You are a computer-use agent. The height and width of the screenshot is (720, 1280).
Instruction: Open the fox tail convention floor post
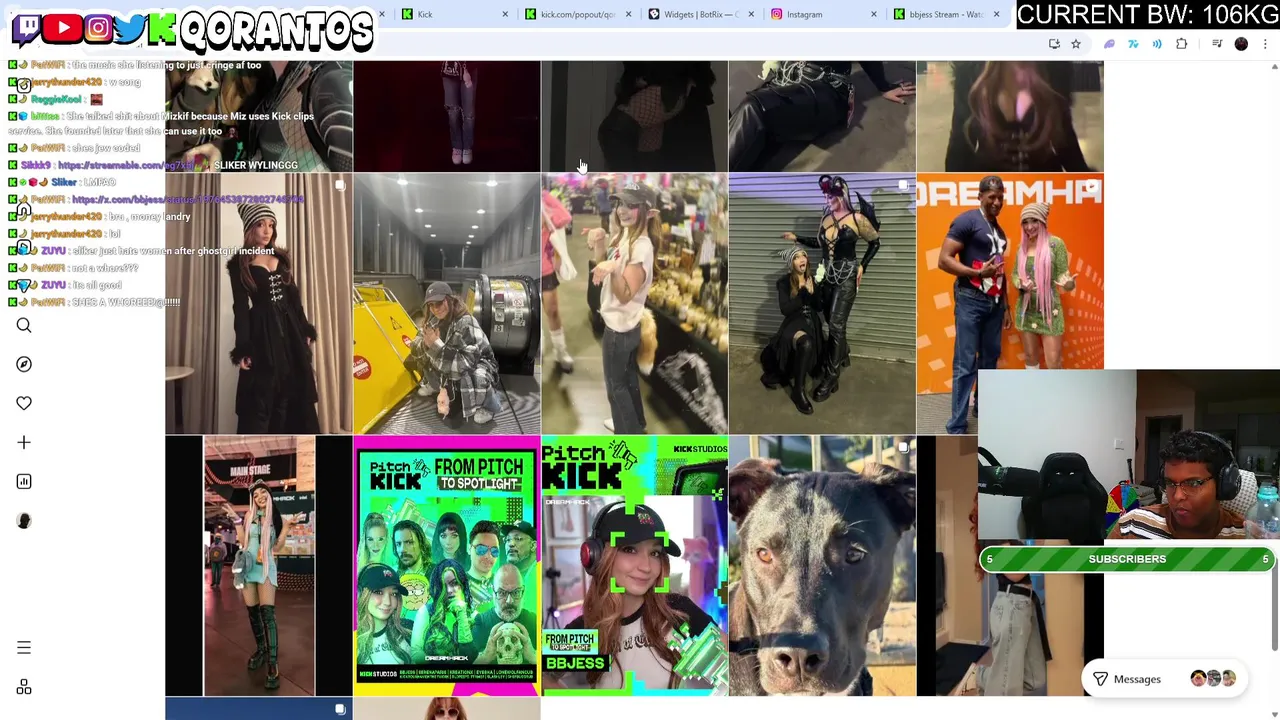[635, 304]
